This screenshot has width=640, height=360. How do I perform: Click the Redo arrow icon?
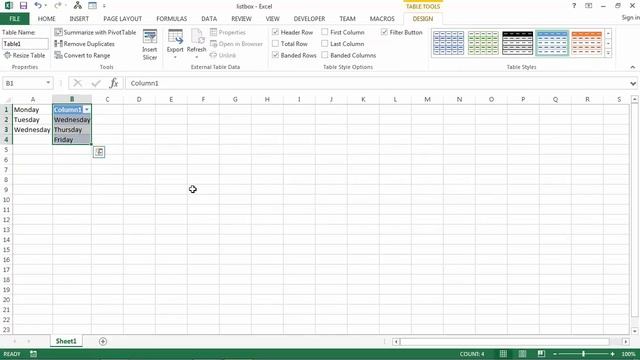[x=58, y=6]
